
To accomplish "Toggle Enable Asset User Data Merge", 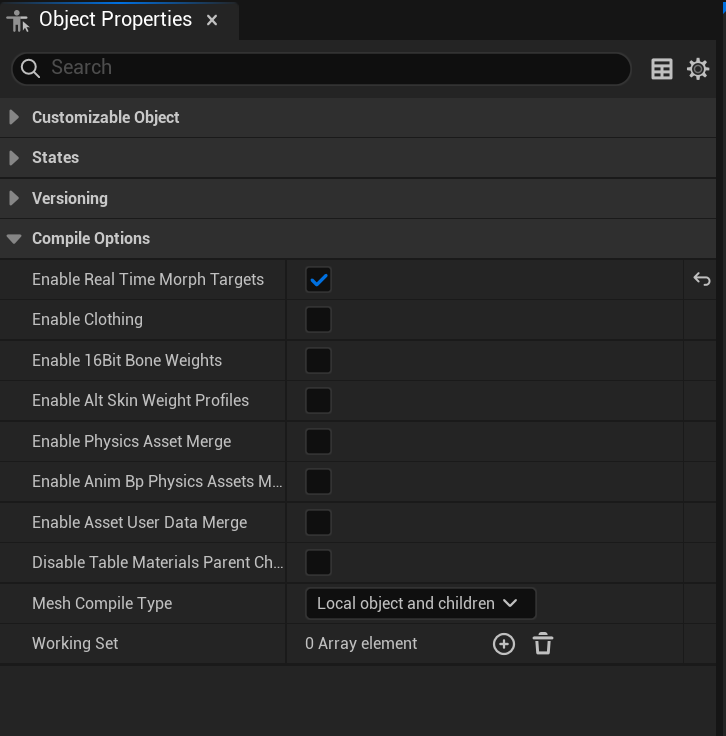I will 318,522.
